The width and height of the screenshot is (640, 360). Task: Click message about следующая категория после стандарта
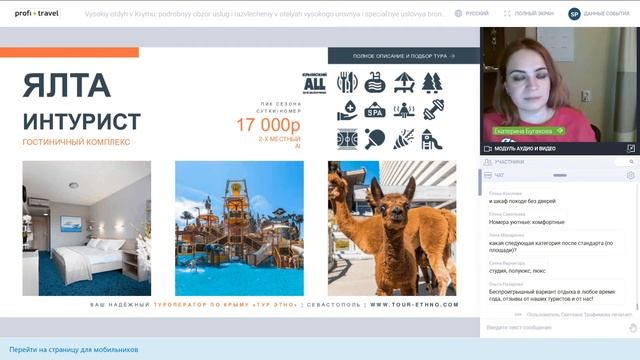[x=551, y=247]
